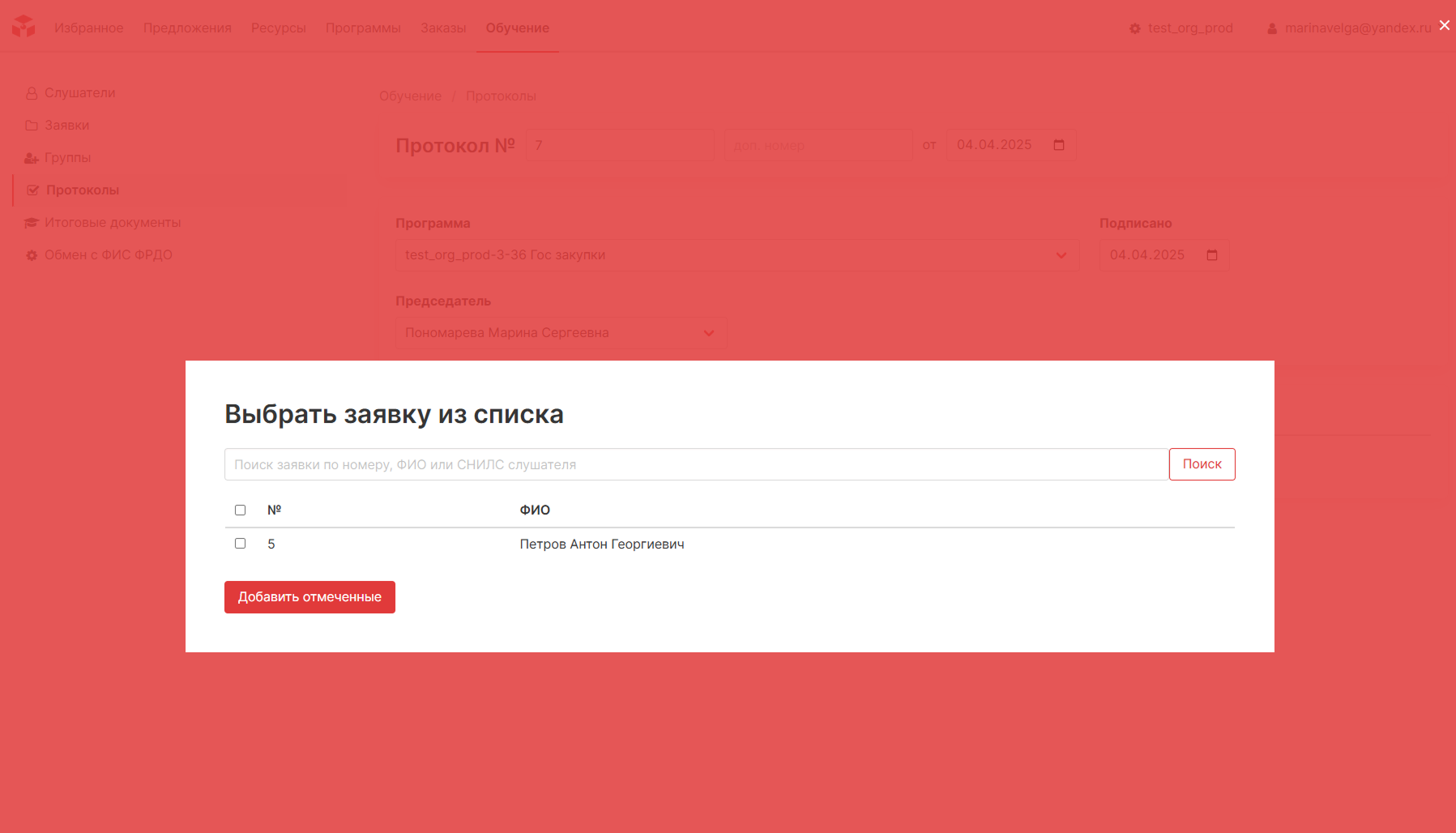Go to Группы in sidebar
The image size is (1456, 833).
(67, 158)
